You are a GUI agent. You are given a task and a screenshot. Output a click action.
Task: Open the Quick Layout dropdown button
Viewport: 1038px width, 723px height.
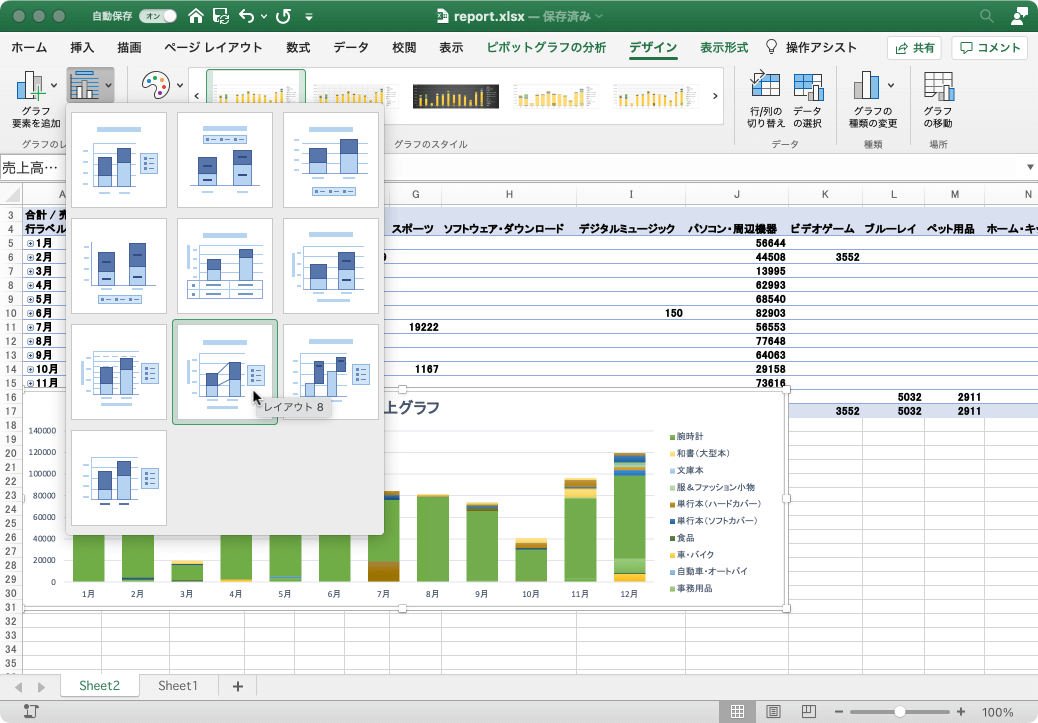coord(90,85)
